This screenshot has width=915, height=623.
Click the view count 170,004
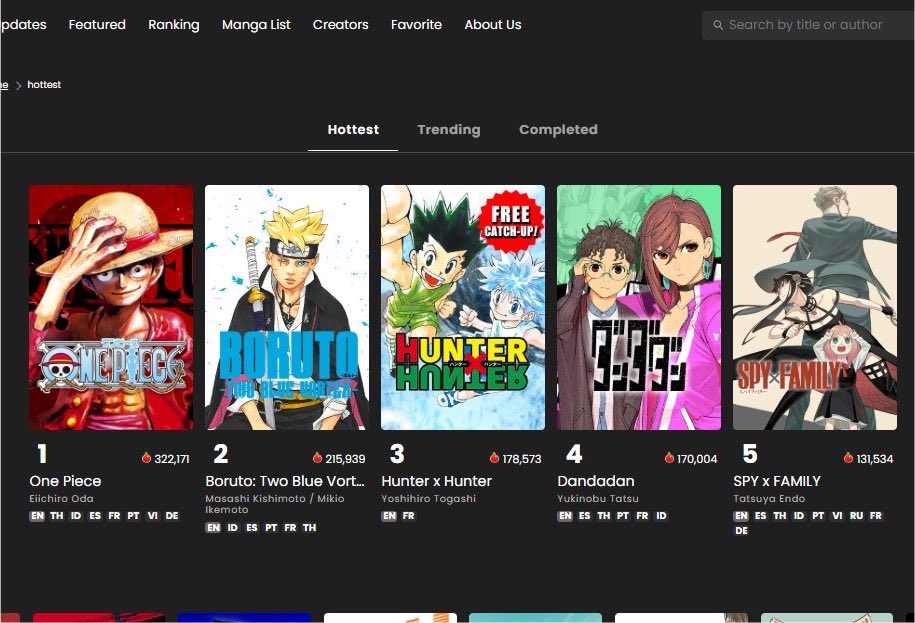click(x=697, y=459)
